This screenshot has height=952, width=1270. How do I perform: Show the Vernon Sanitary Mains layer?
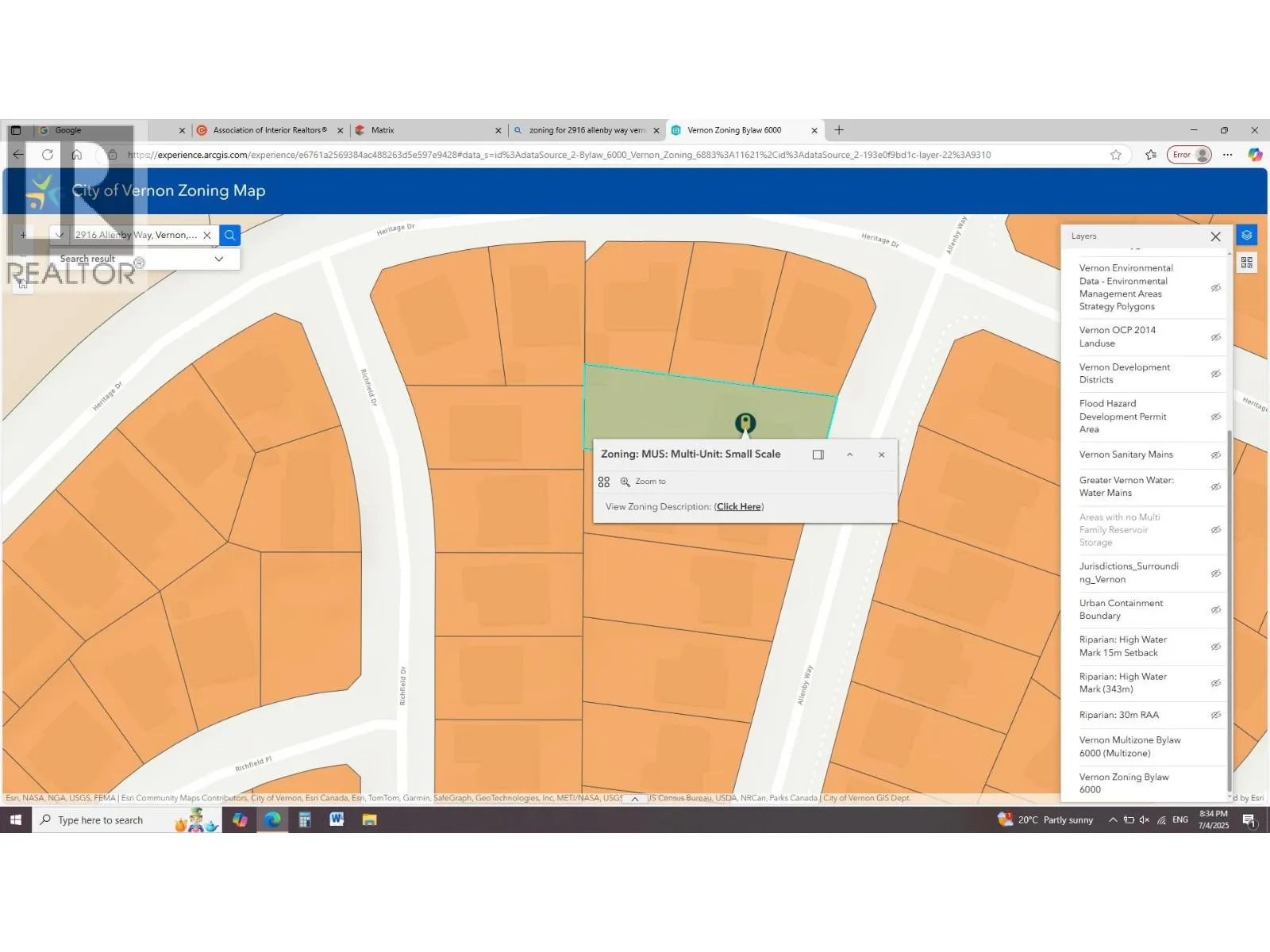coord(1215,455)
